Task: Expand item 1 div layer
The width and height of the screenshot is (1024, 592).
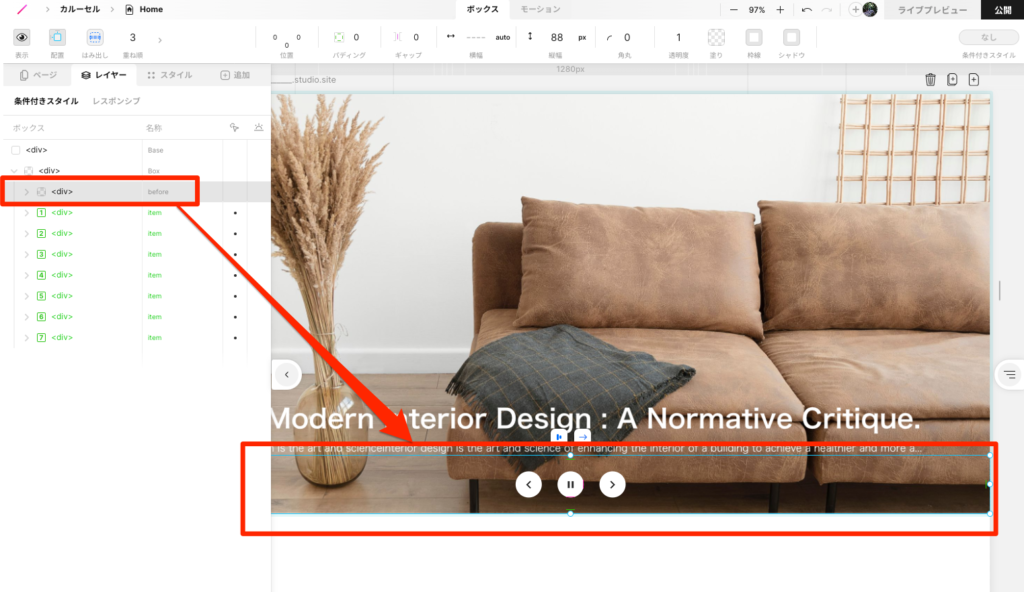Action: [27, 213]
